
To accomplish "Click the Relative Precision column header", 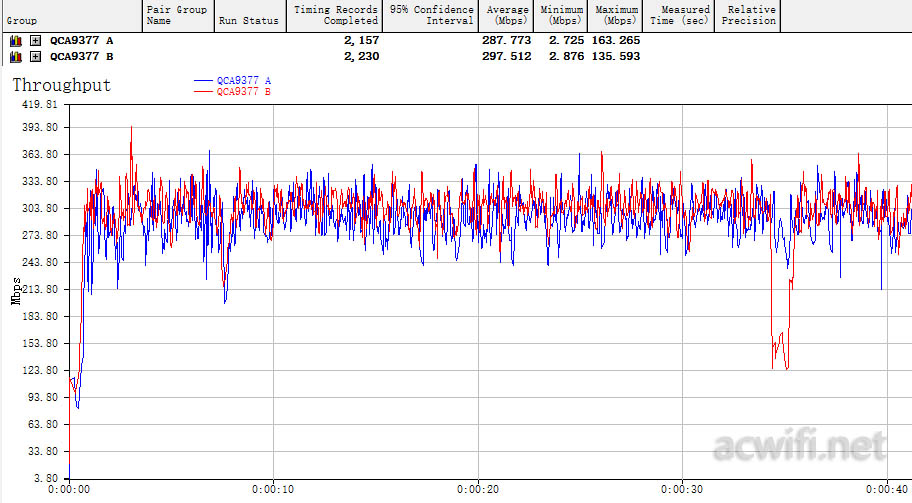I will pos(747,16).
